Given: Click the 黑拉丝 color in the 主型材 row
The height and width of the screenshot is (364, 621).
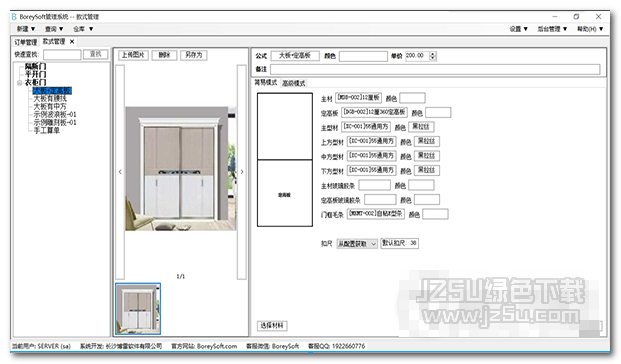Looking at the screenshot, I should (x=421, y=127).
